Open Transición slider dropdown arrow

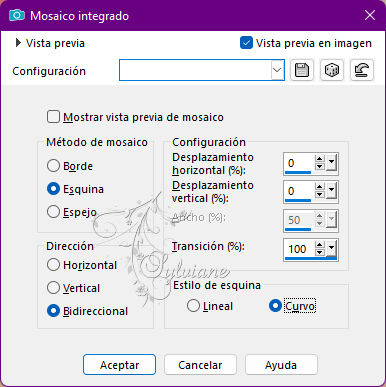pyautogui.click(x=331, y=249)
